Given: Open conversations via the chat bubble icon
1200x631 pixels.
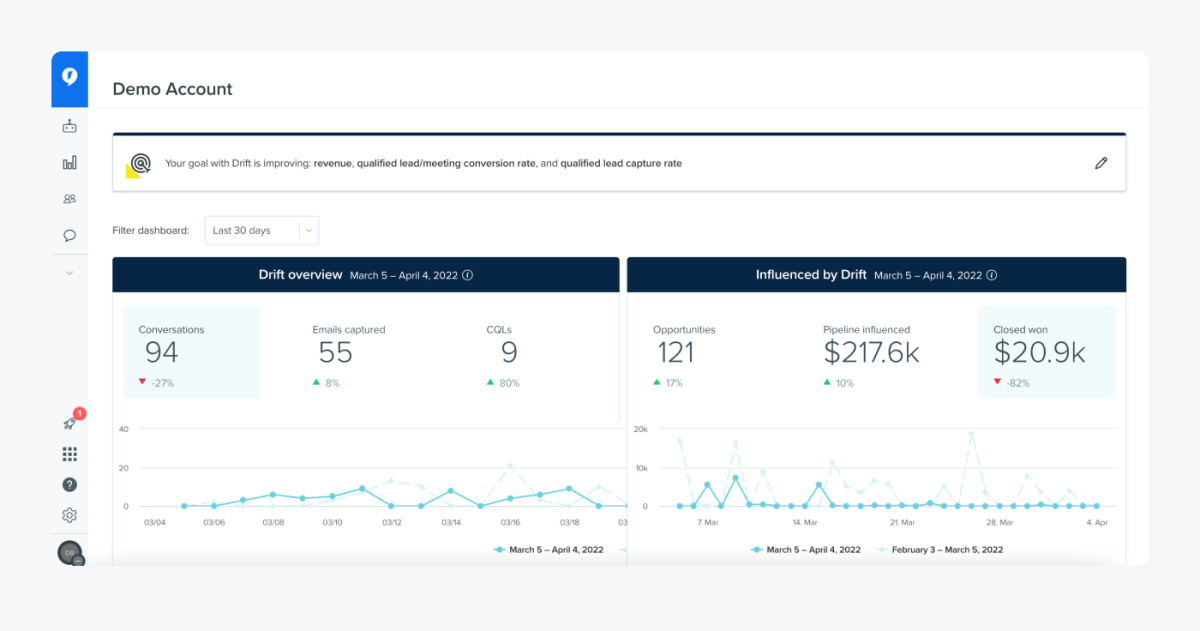Looking at the screenshot, I should [x=69, y=235].
